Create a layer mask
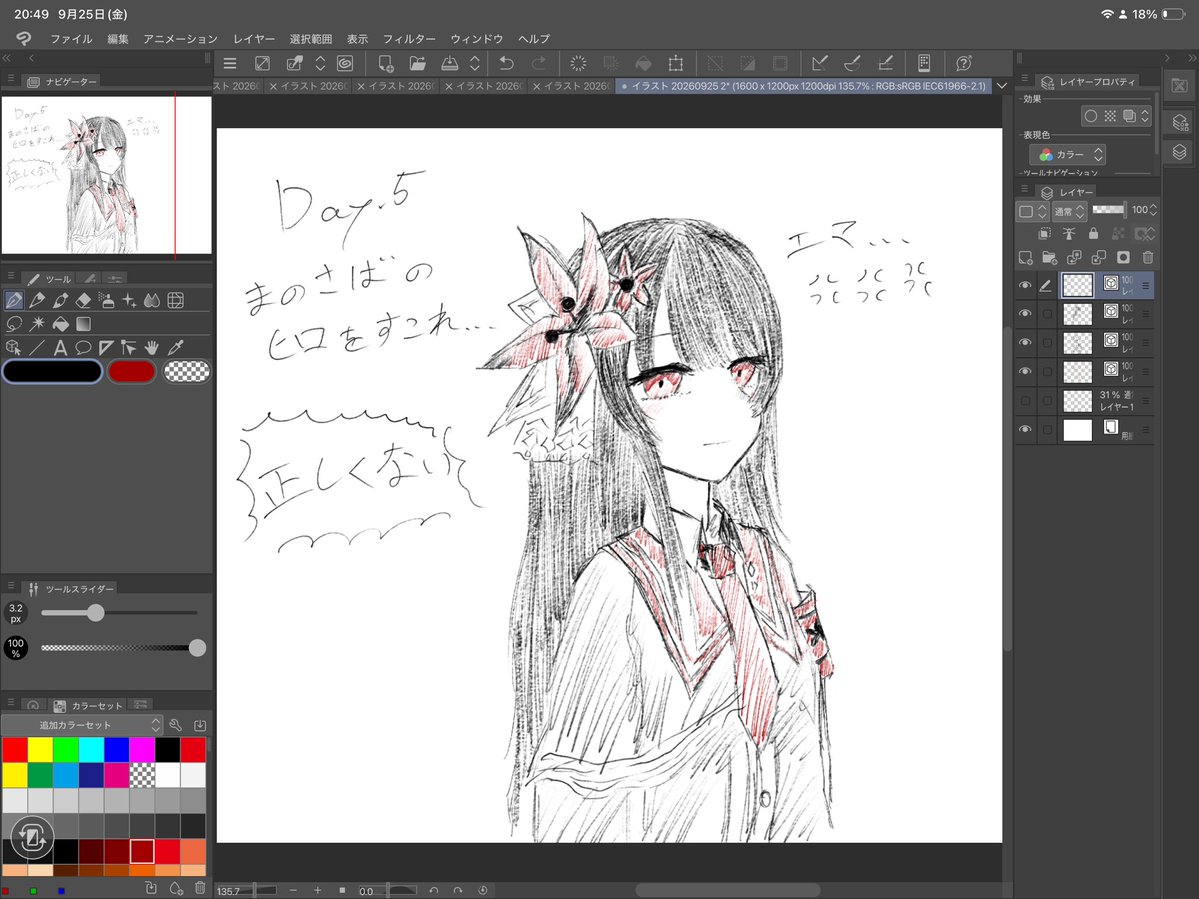The image size is (1199, 899). (x=1123, y=258)
